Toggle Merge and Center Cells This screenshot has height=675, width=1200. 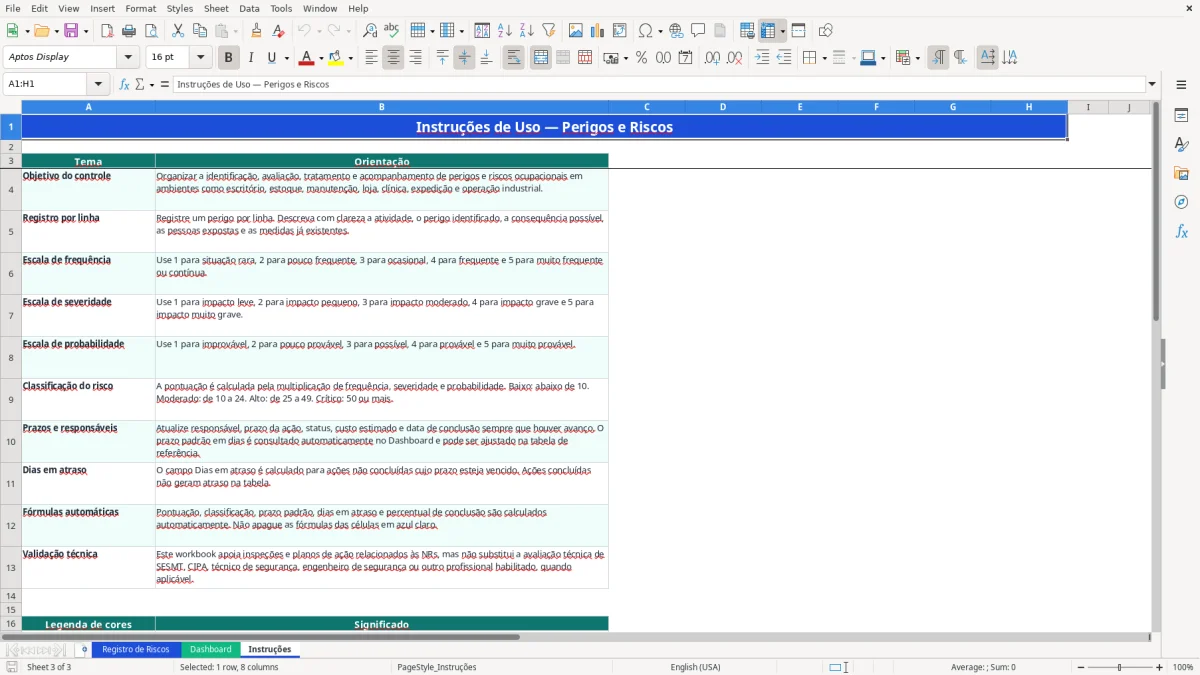point(541,58)
